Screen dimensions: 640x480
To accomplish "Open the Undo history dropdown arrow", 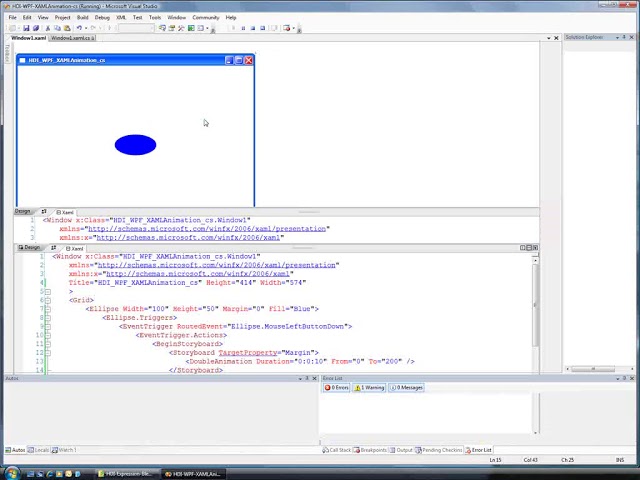I will click(x=86, y=28).
